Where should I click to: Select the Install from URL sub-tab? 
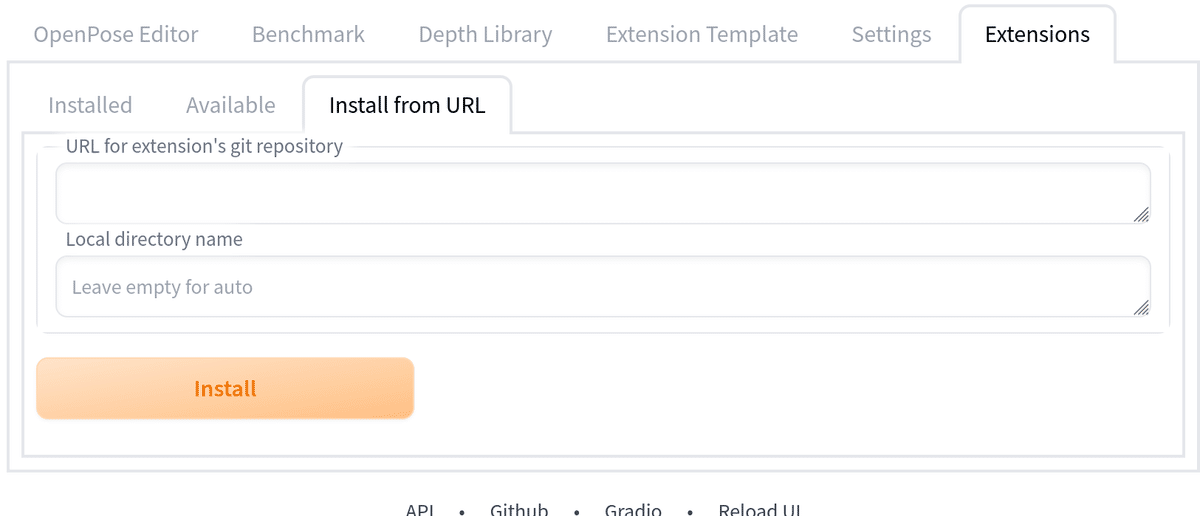pos(407,105)
